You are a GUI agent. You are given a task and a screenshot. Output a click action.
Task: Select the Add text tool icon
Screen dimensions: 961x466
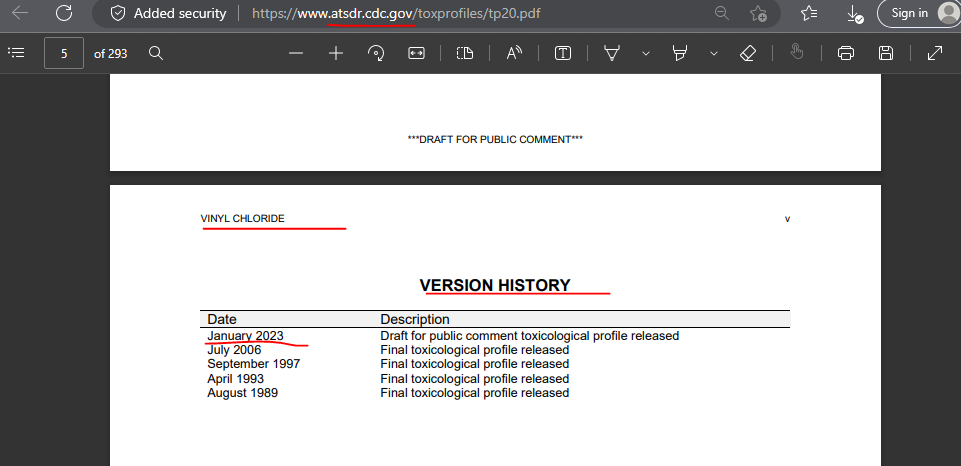click(563, 53)
